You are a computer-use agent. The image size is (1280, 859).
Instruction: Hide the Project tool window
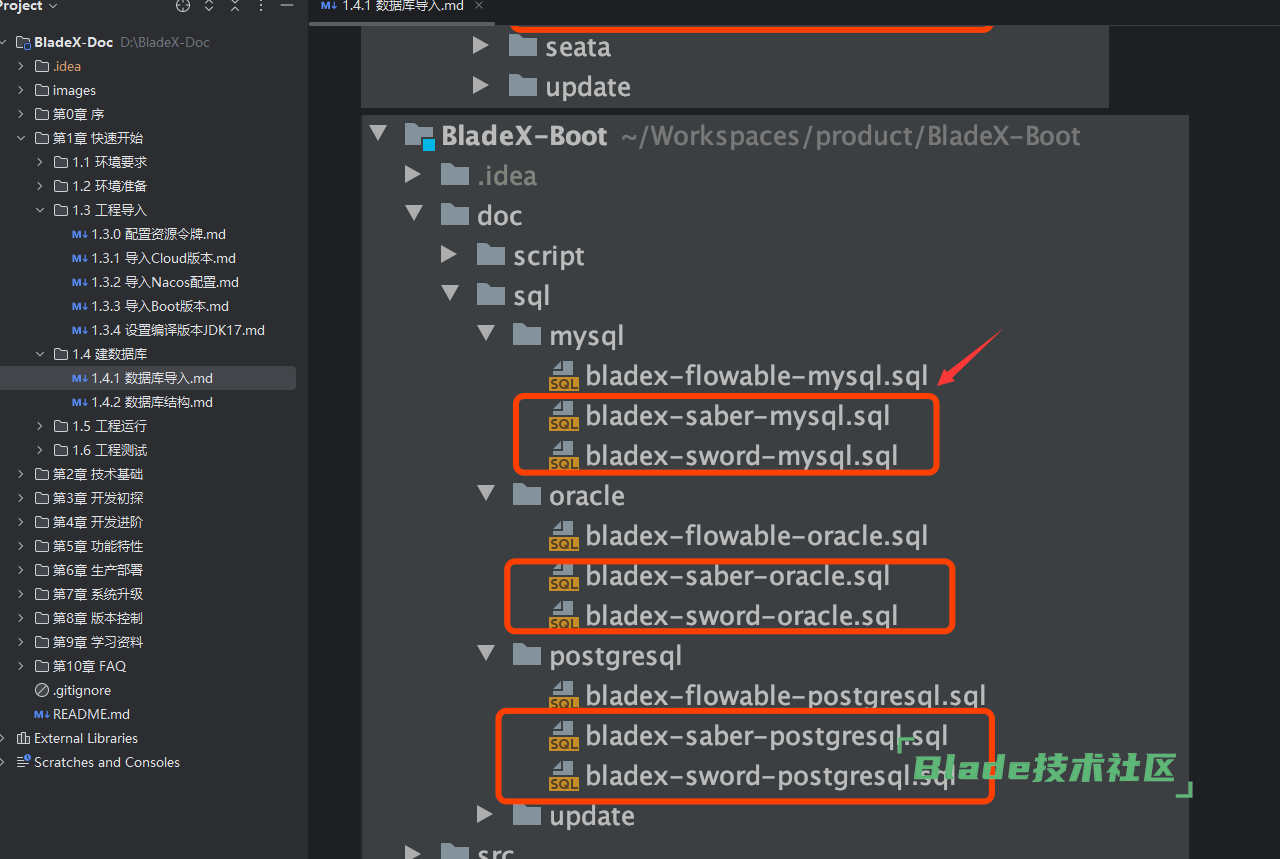pyautogui.click(x=287, y=6)
